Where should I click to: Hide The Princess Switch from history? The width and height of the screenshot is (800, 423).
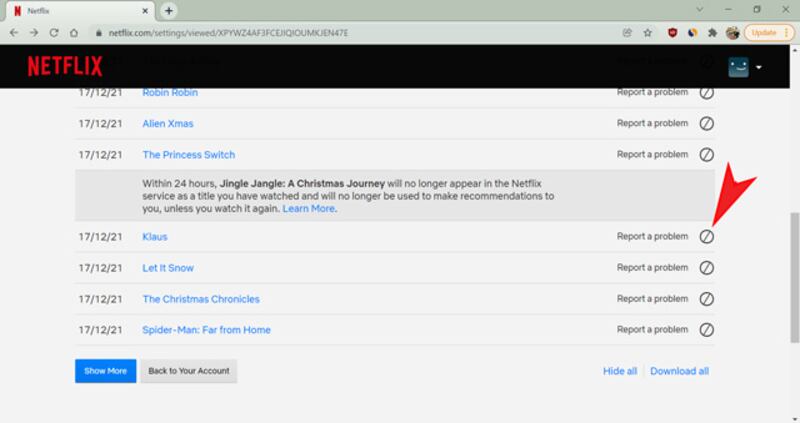pyautogui.click(x=706, y=155)
